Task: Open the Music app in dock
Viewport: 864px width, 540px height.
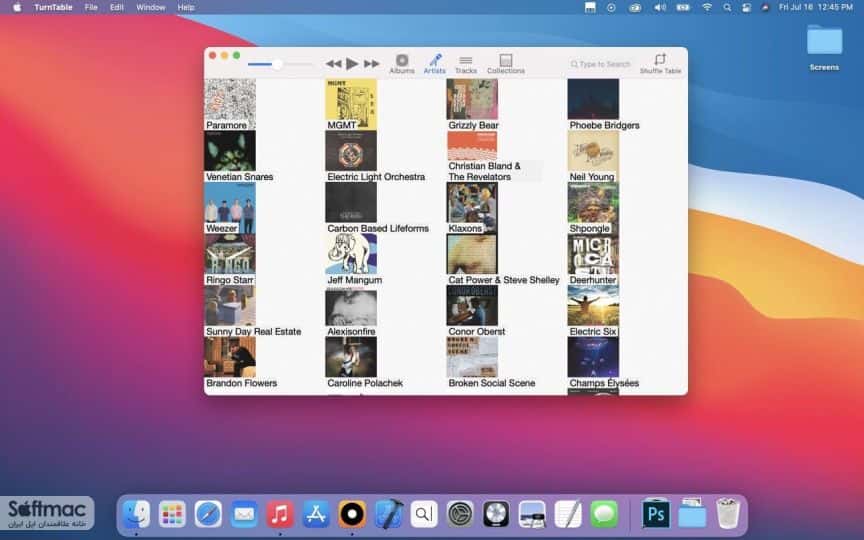Action: (280, 514)
